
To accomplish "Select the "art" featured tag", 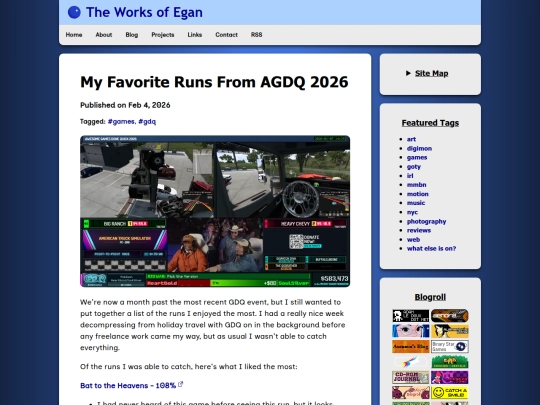I will pyautogui.click(x=411, y=139).
